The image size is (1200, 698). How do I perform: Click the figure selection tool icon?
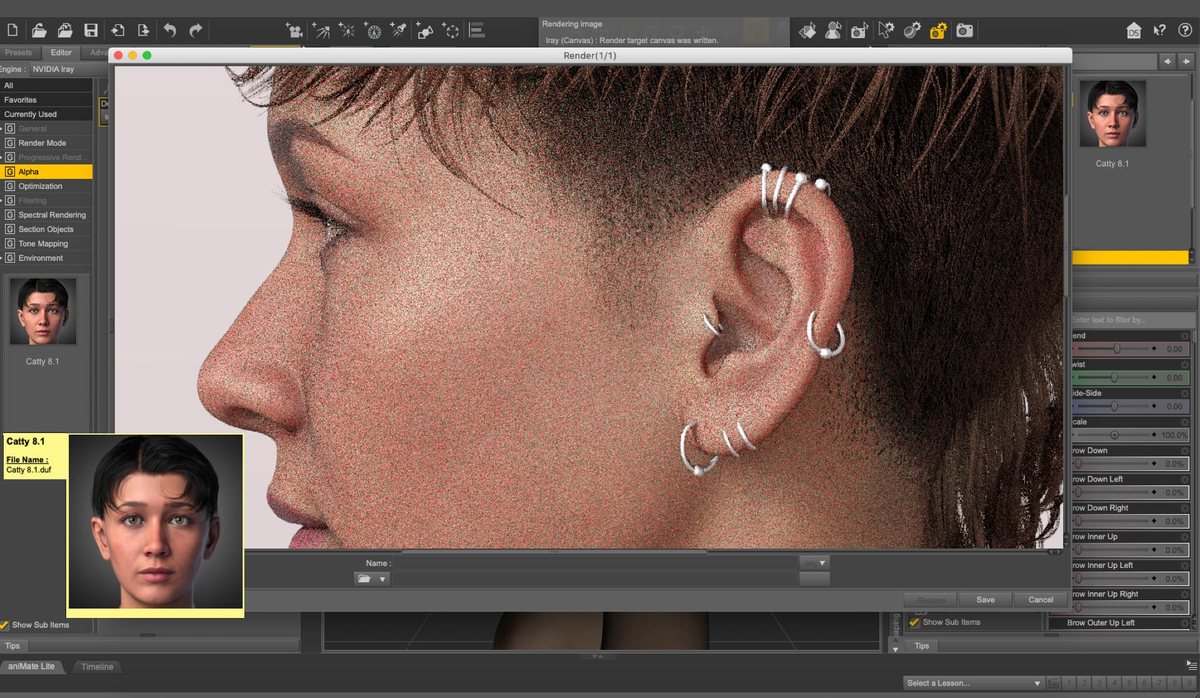(834, 31)
